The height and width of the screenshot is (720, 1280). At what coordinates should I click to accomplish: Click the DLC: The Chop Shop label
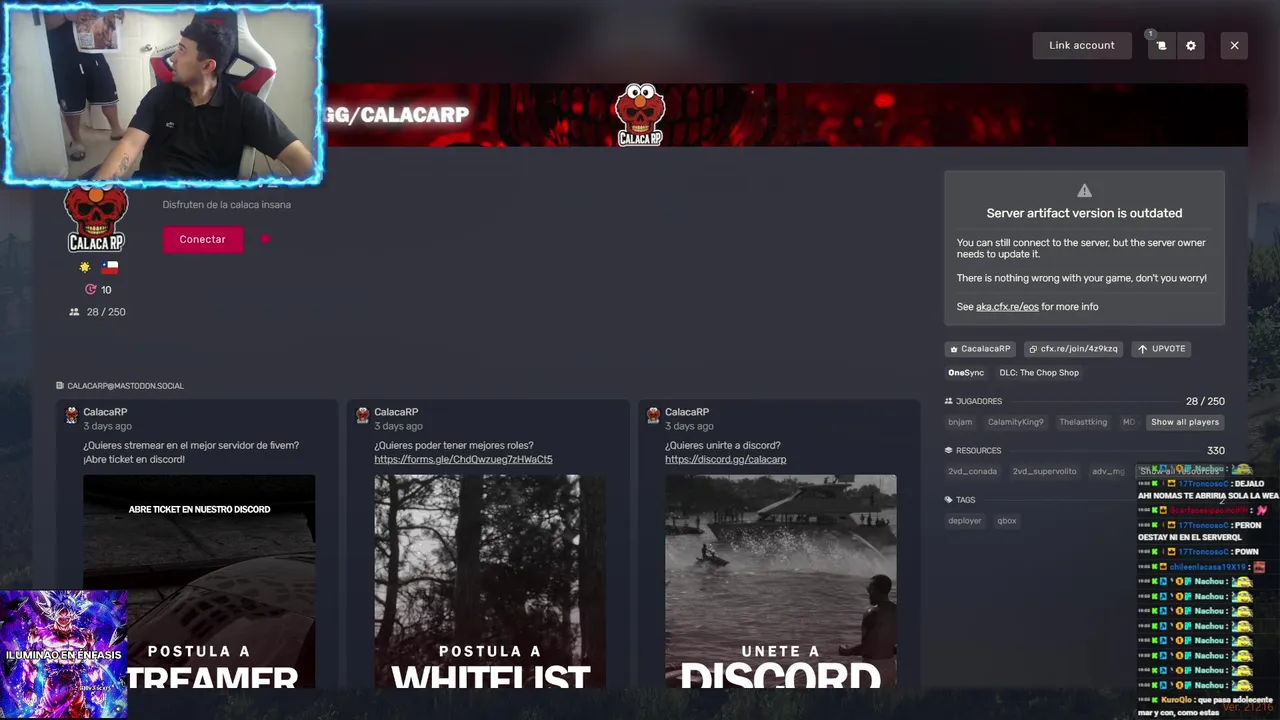coord(1039,373)
